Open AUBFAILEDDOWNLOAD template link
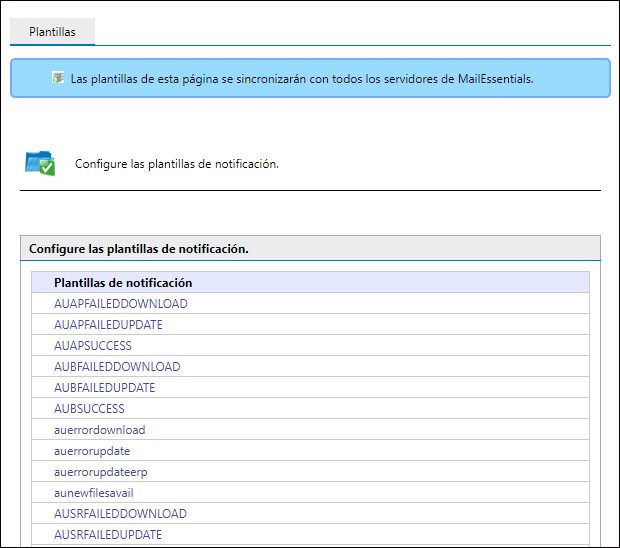This screenshot has width=620, height=548. 117,367
